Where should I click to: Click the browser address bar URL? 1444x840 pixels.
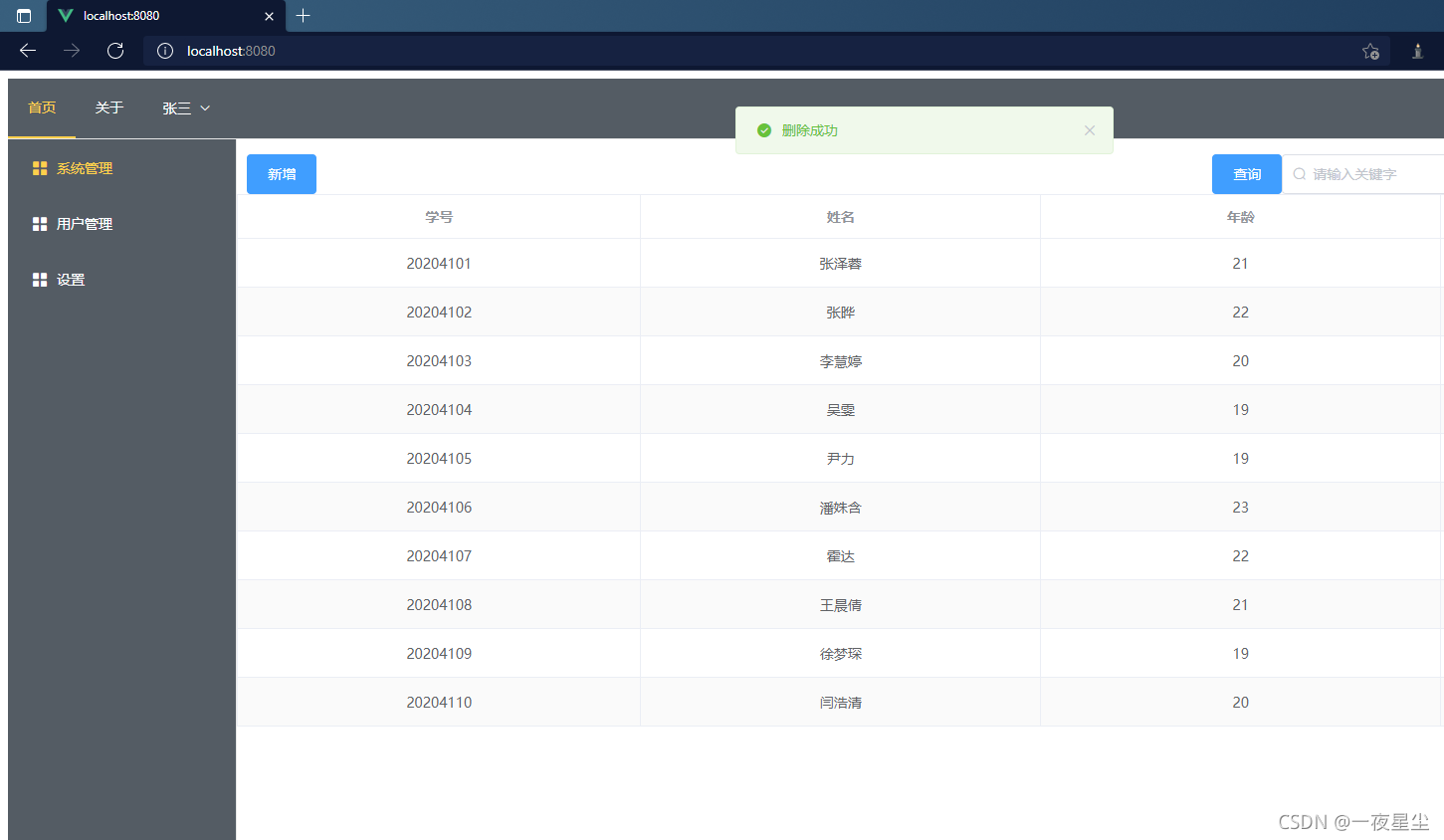231,51
